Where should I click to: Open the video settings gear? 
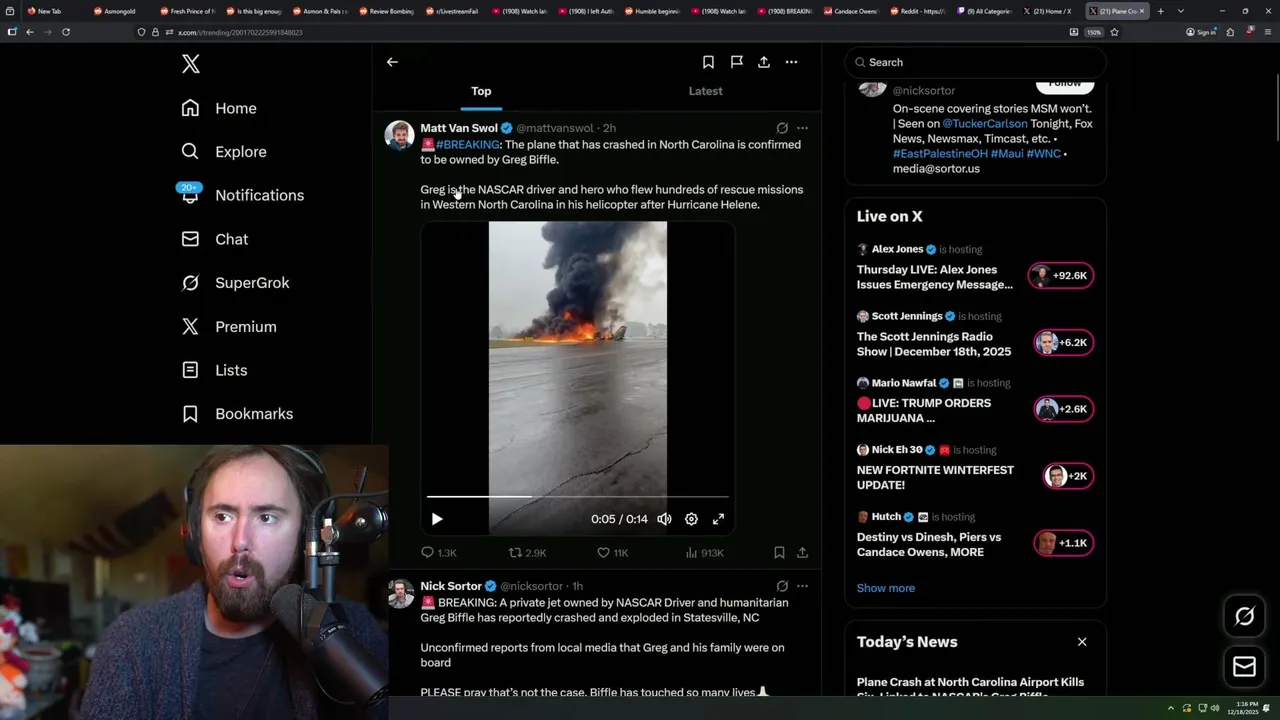[x=691, y=519]
